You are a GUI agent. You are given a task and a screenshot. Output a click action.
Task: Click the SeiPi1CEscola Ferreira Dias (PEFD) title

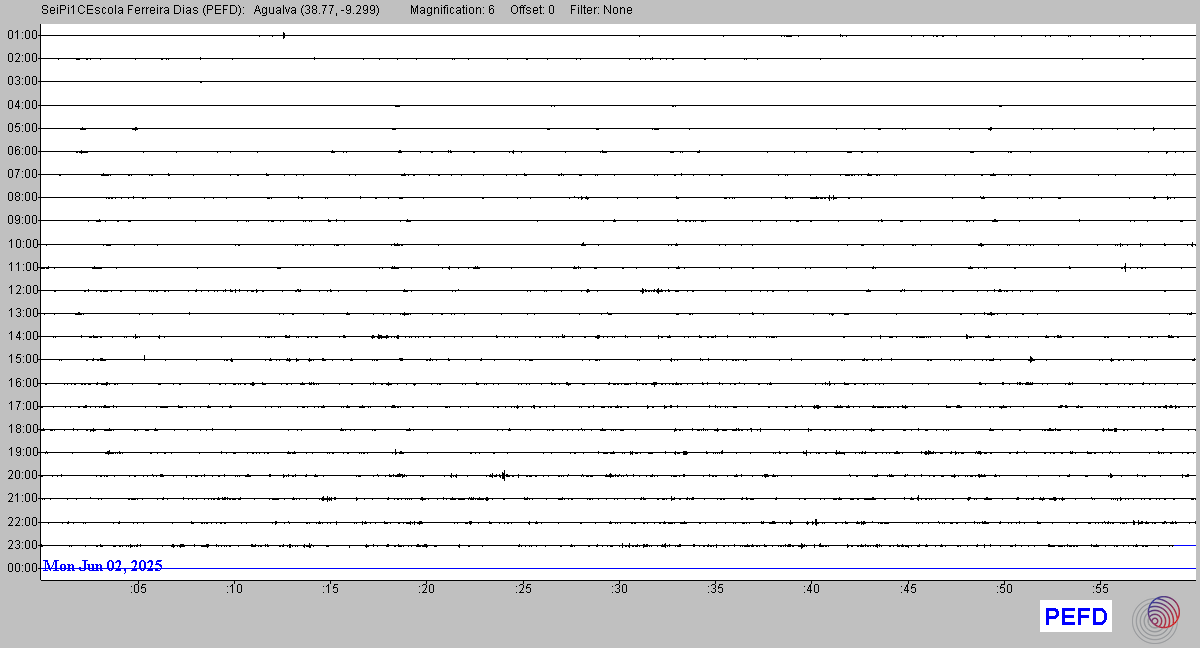(143, 10)
